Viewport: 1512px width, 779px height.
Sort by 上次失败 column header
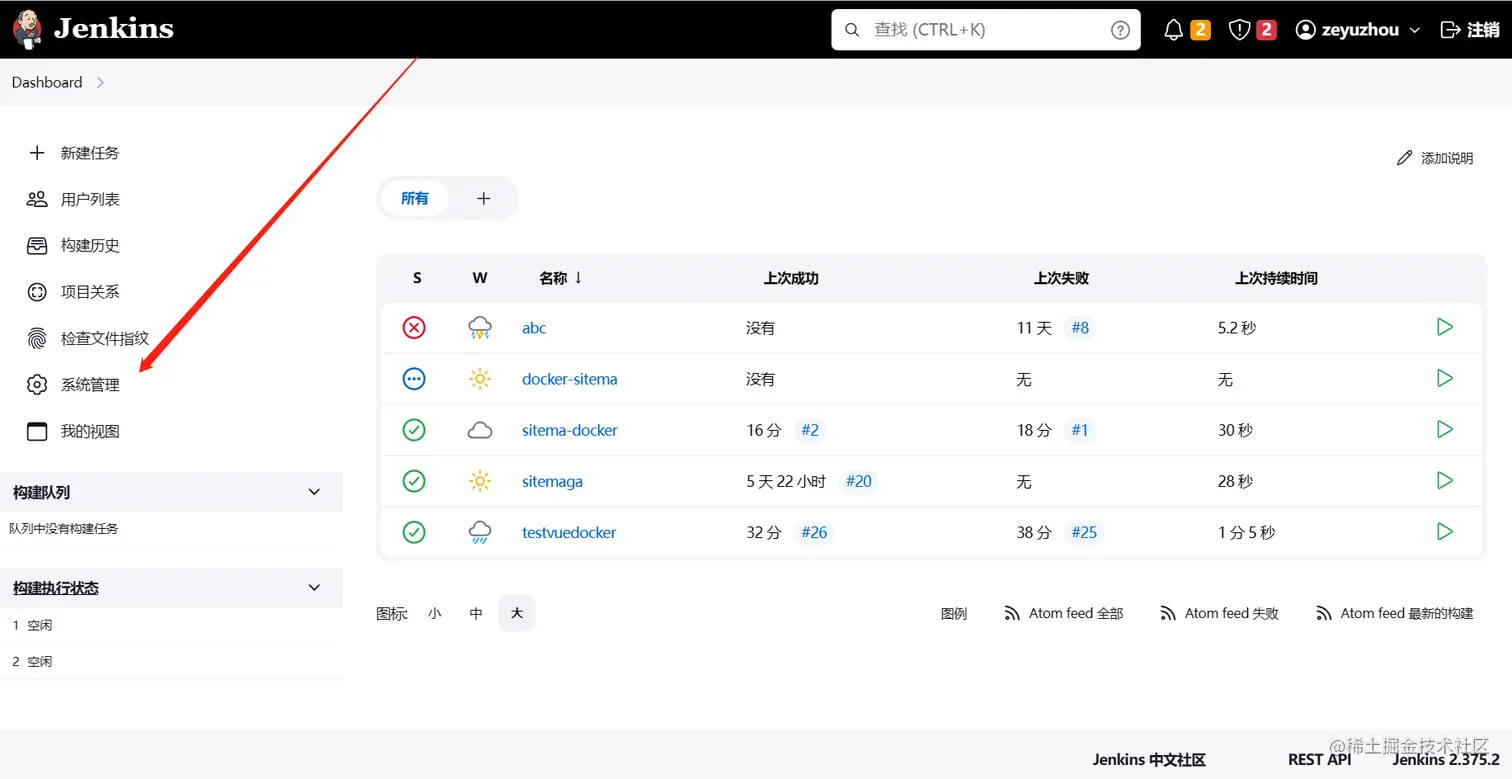point(1061,279)
